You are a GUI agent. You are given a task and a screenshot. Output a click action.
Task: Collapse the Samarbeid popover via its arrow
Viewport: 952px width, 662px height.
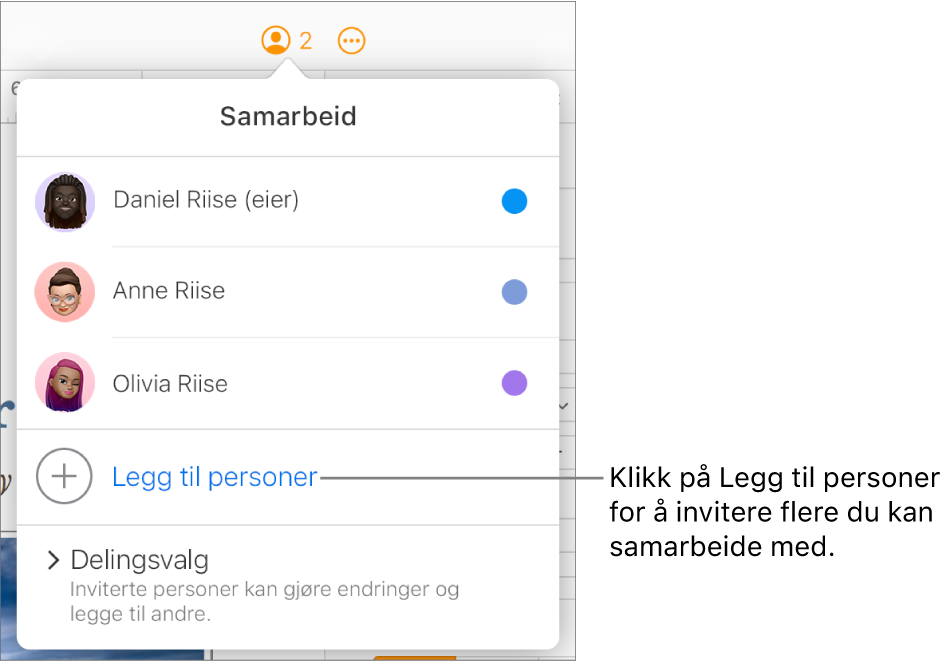287,69
